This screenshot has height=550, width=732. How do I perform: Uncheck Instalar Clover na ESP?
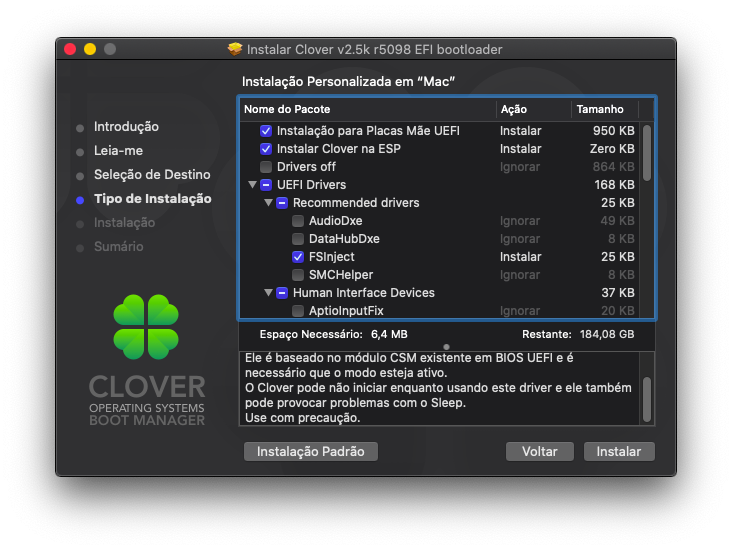point(266,149)
